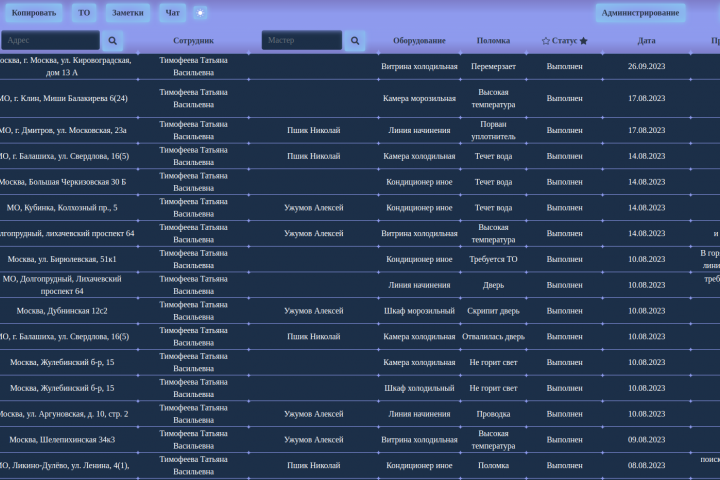This screenshot has width=720, height=480.
Task: Click the 'Проводка' cell
Action: 493,414
